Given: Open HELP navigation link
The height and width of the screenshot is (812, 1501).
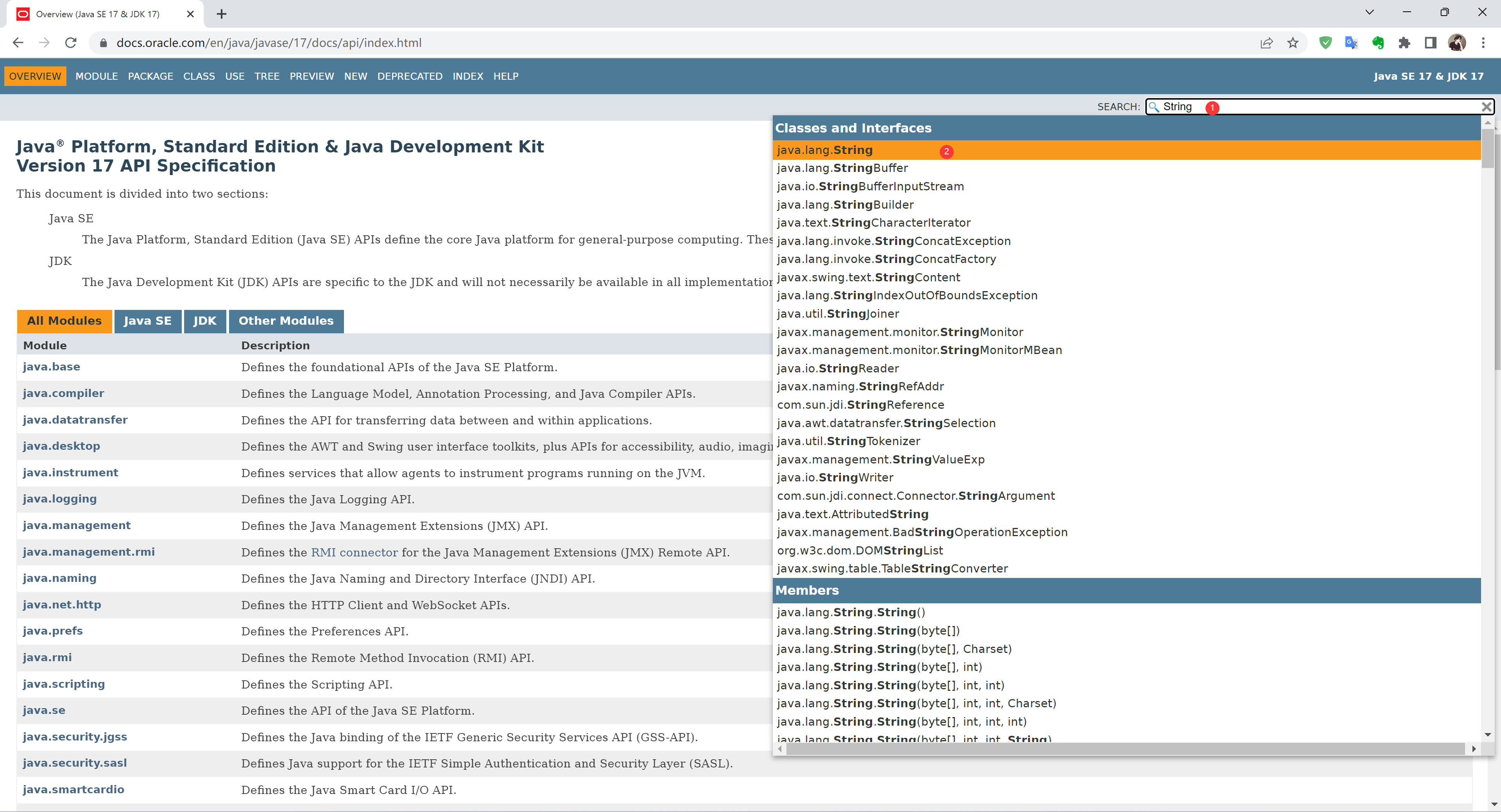Looking at the screenshot, I should pyautogui.click(x=506, y=76).
